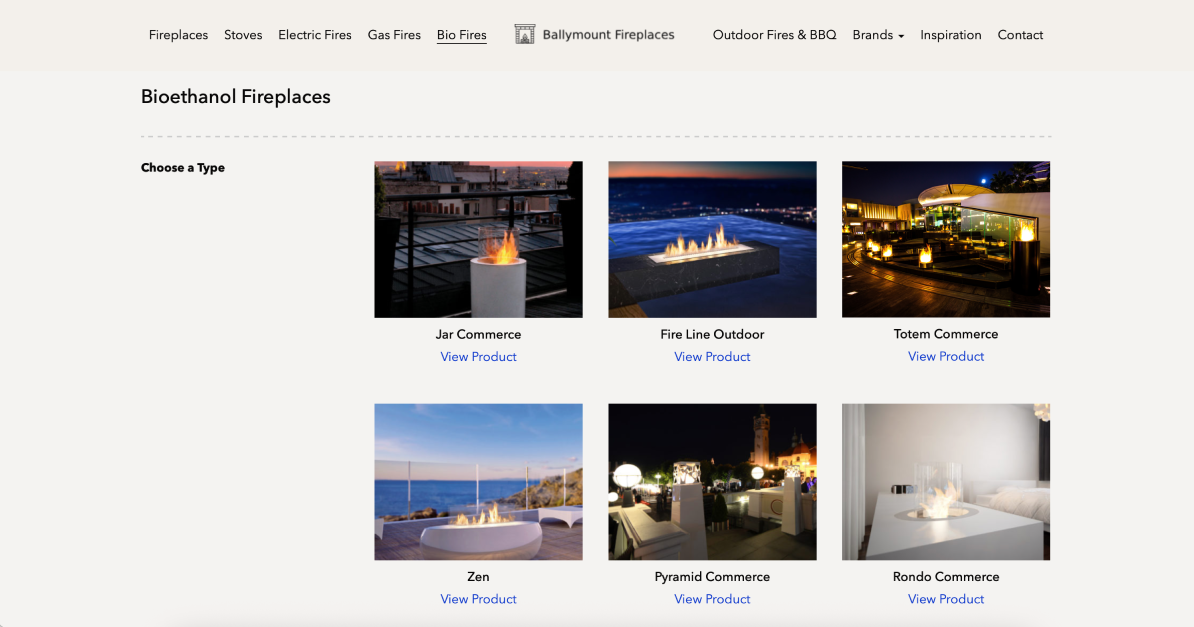The image size is (1194, 627).
Task: Go to the Stoves section
Action: (243, 35)
